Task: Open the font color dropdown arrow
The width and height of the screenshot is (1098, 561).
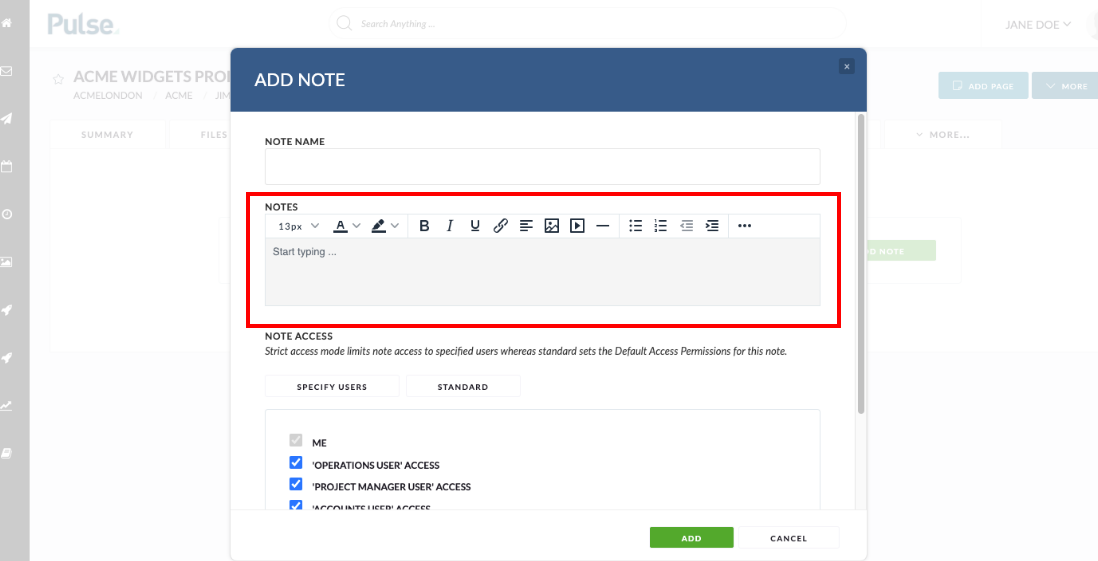Action: point(356,226)
